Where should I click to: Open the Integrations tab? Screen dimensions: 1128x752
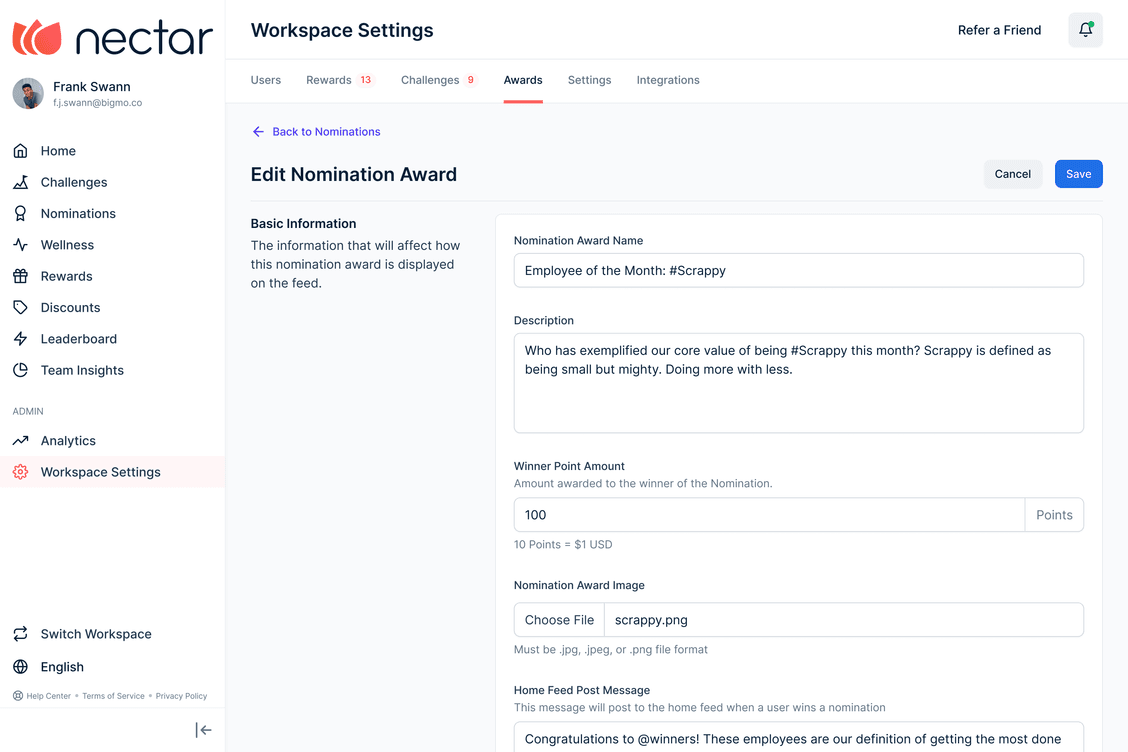[668, 79]
